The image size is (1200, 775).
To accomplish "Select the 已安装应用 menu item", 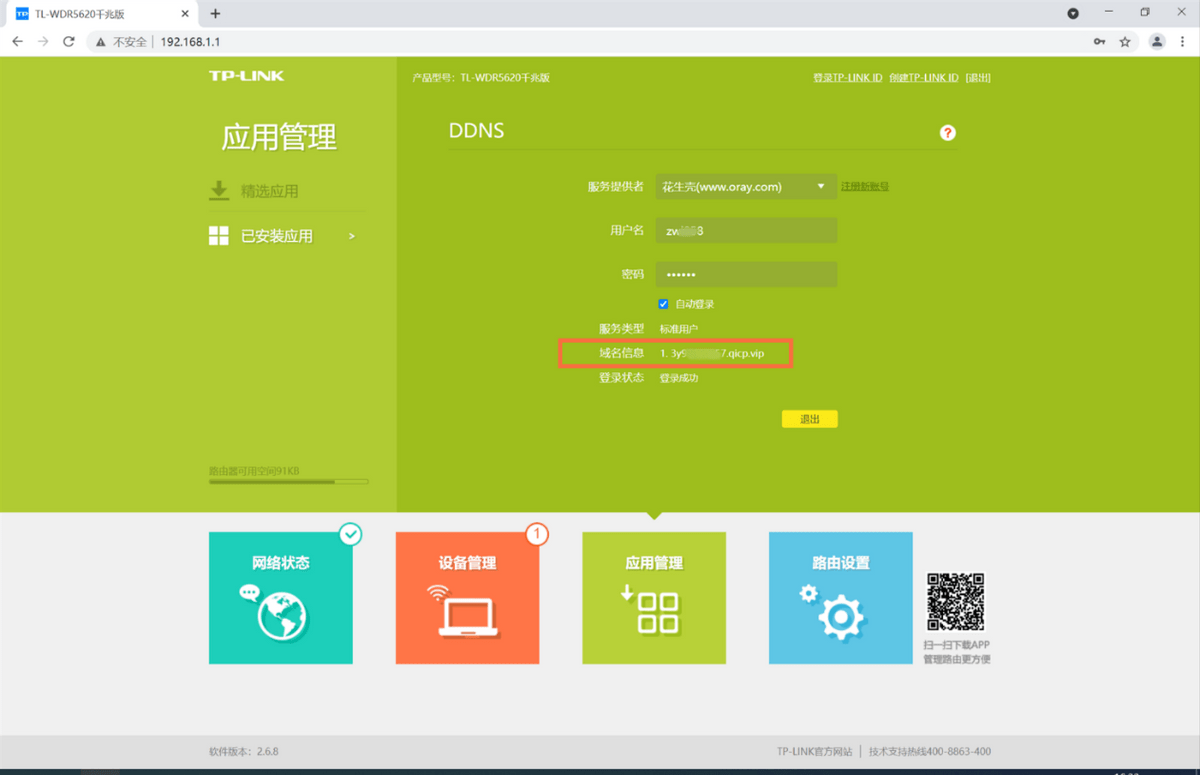I will [277, 236].
